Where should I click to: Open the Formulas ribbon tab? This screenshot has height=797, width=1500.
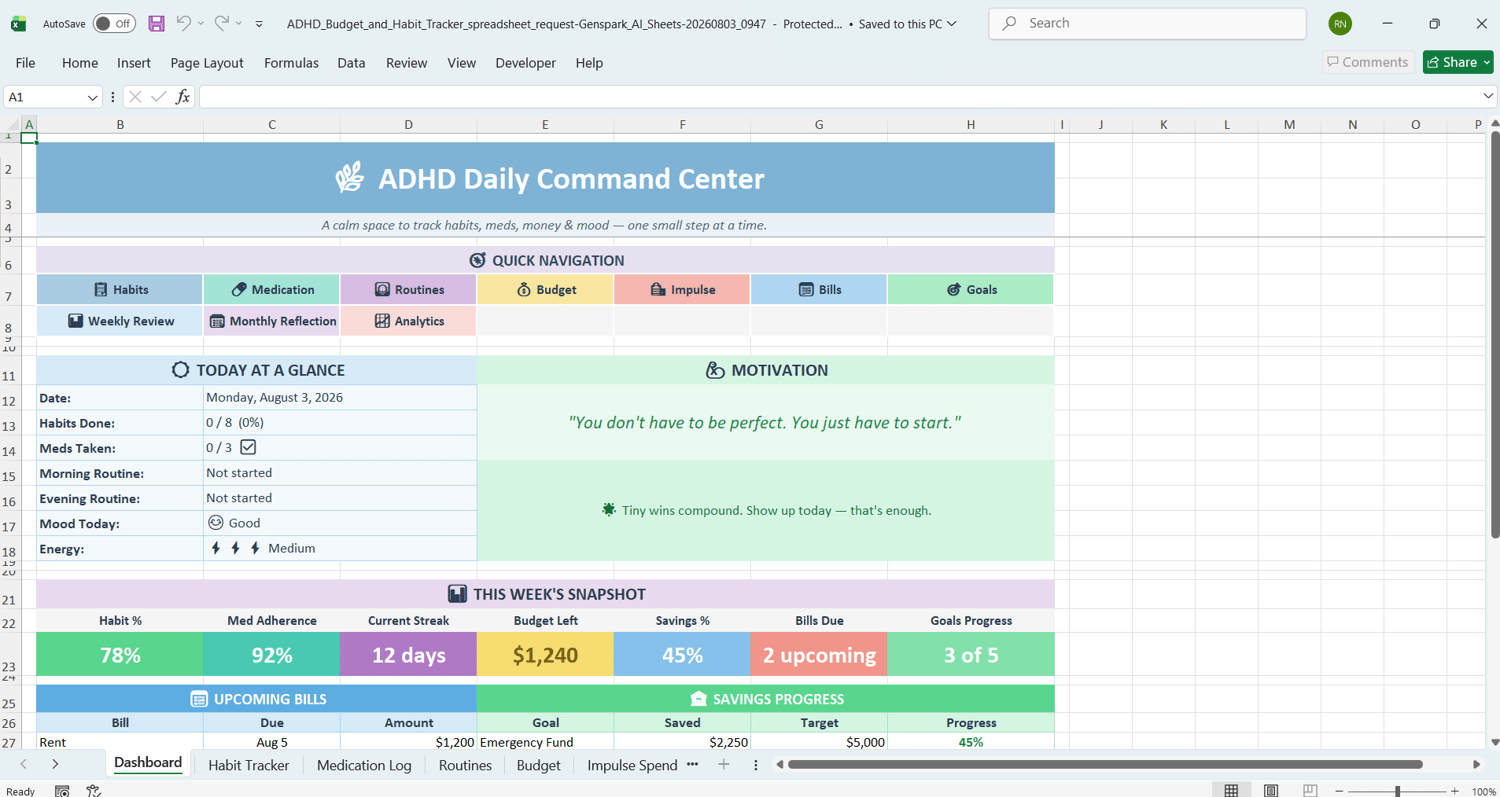click(291, 62)
